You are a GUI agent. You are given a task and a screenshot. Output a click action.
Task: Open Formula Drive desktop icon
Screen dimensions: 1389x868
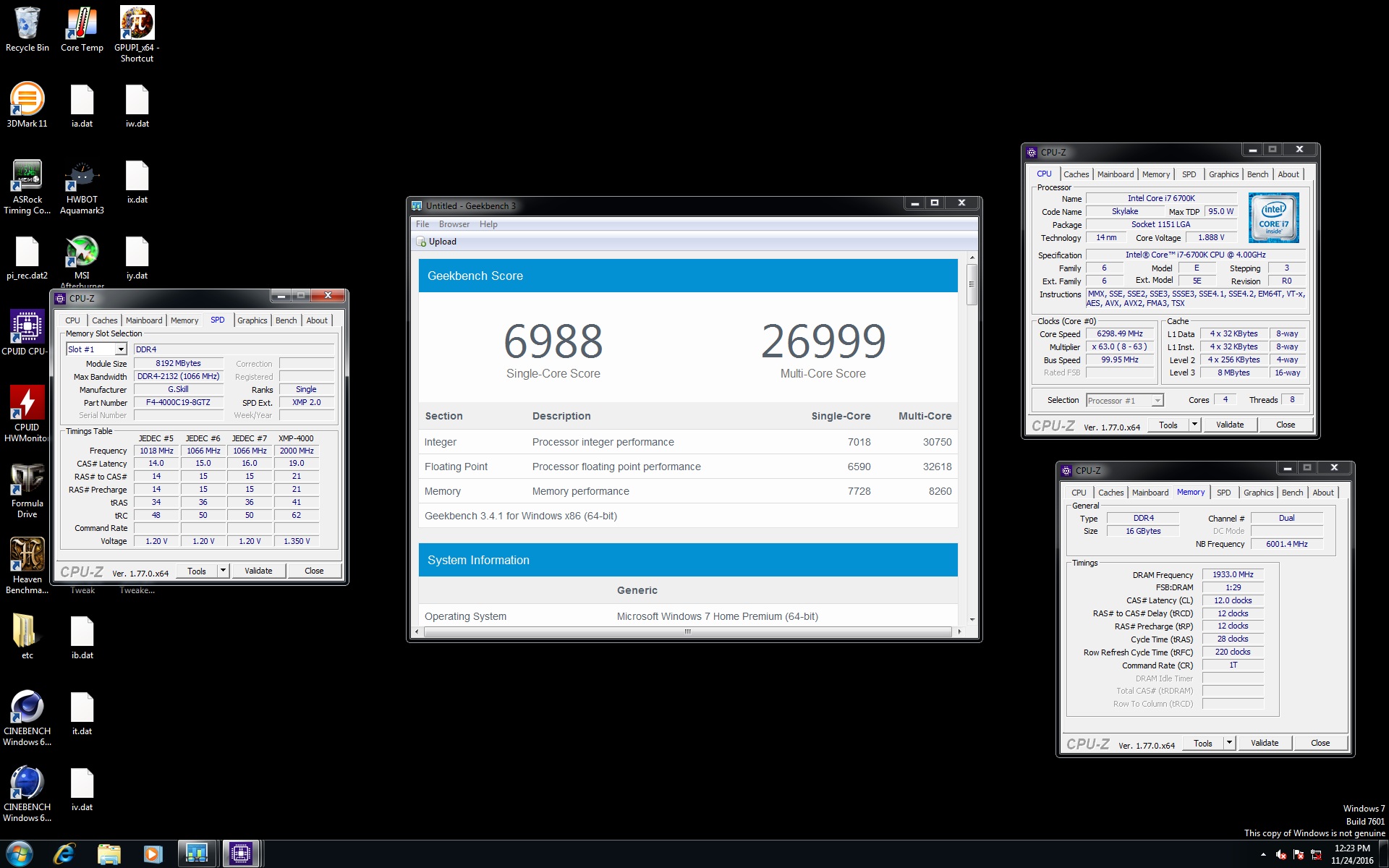click(x=27, y=490)
